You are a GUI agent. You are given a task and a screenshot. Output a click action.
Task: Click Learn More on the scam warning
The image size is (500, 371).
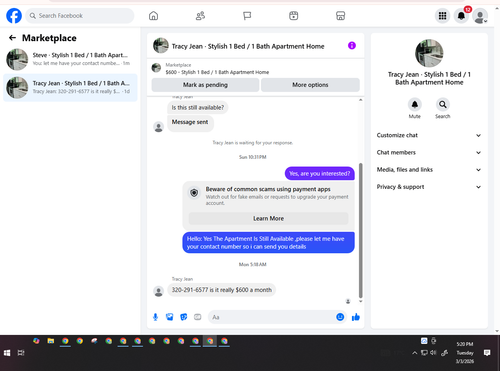[x=268, y=219]
